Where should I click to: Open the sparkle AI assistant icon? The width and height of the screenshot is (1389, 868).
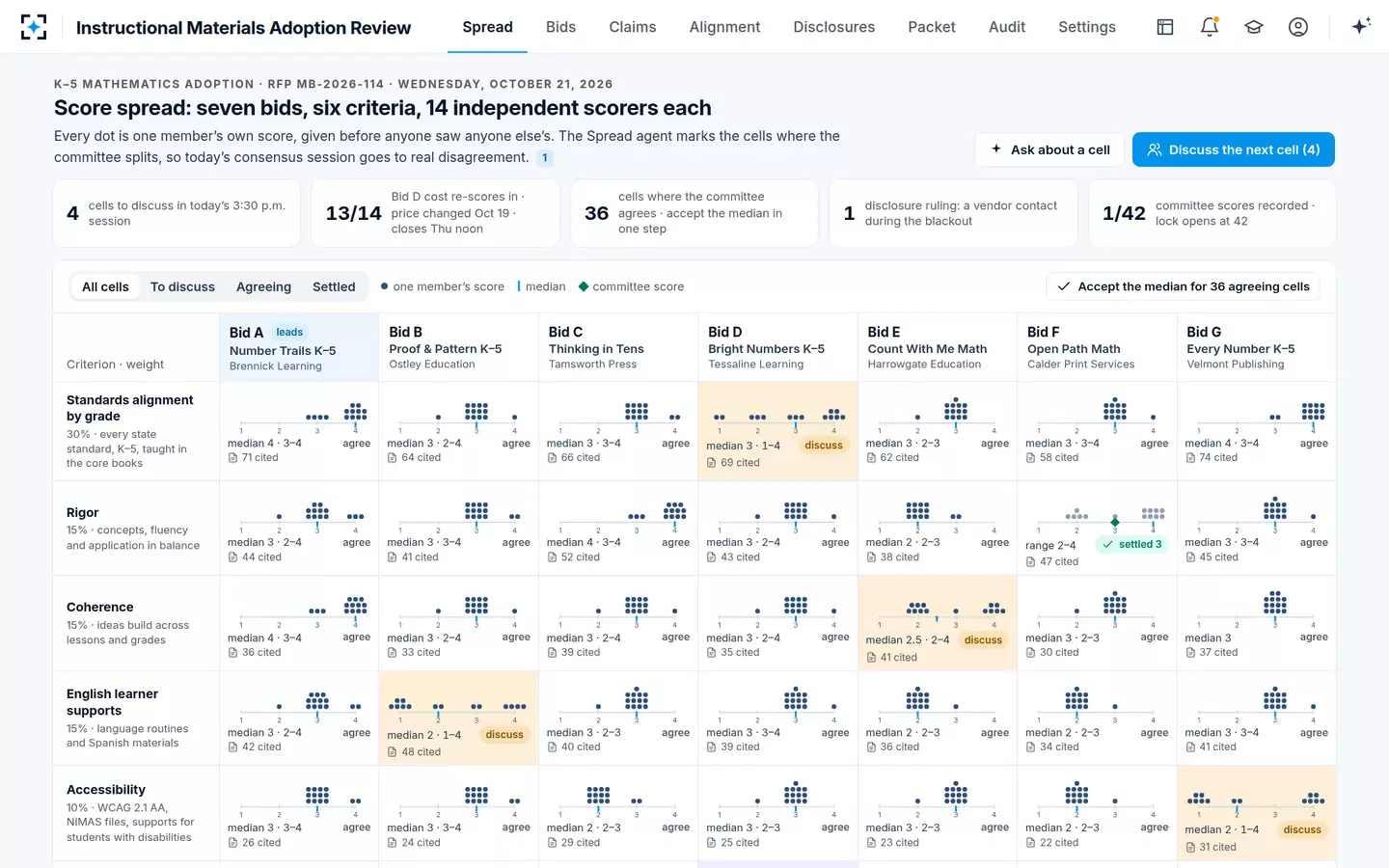pyautogui.click(x=1361, y=27)
